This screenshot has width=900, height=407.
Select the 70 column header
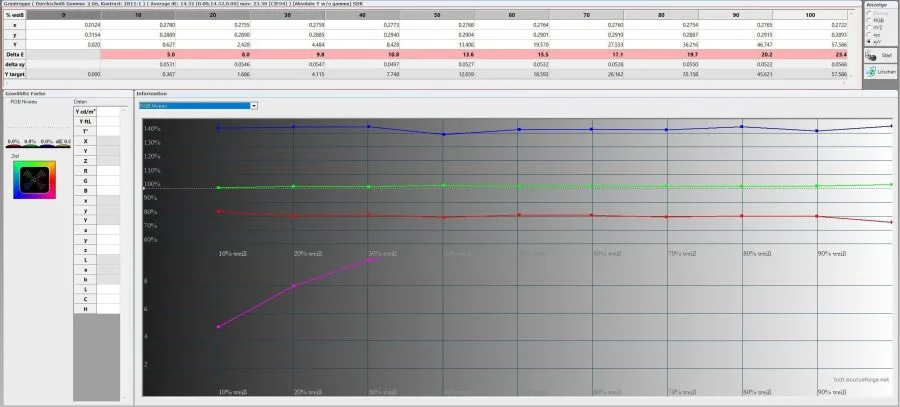click(587, 14)
